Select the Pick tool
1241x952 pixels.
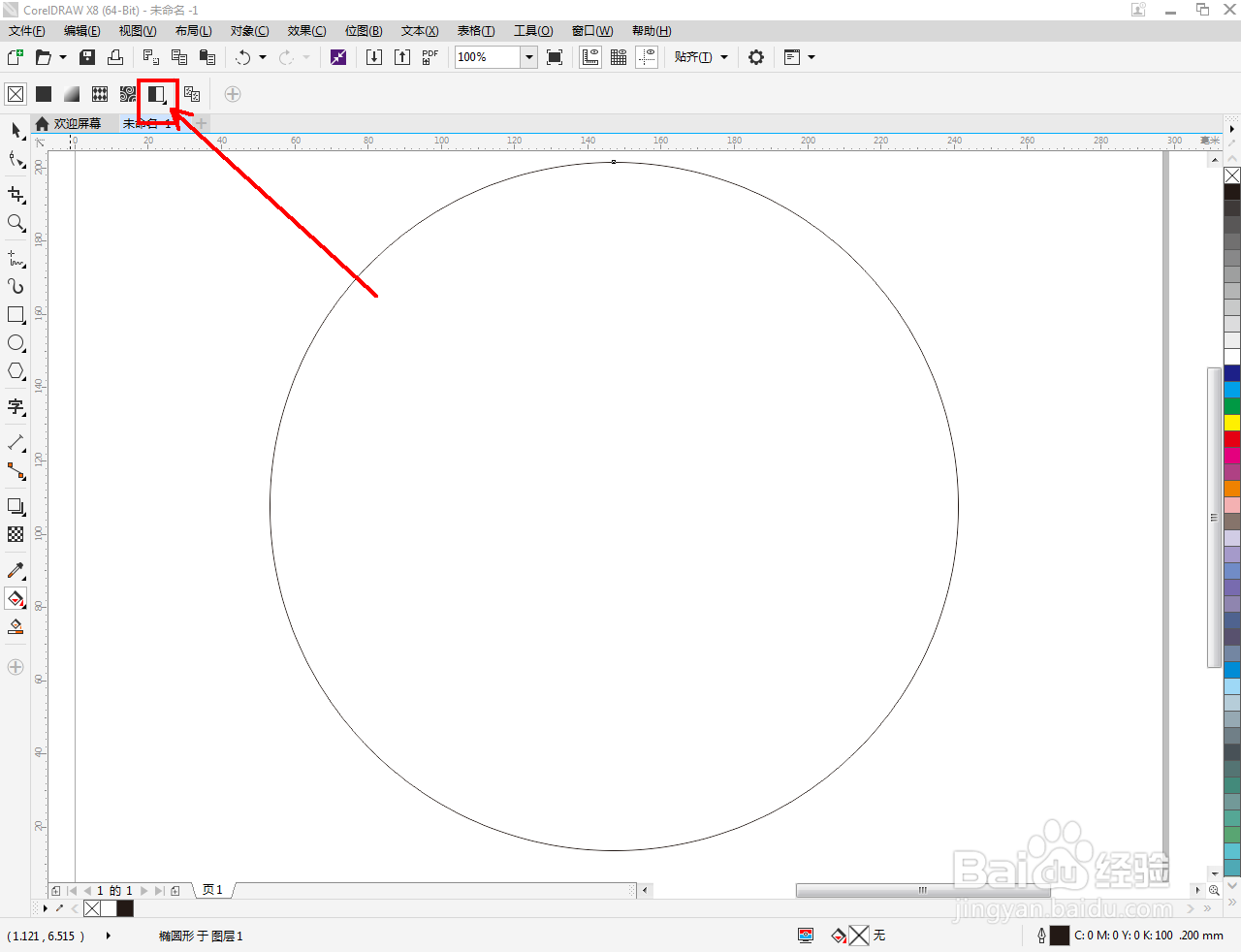16,130
